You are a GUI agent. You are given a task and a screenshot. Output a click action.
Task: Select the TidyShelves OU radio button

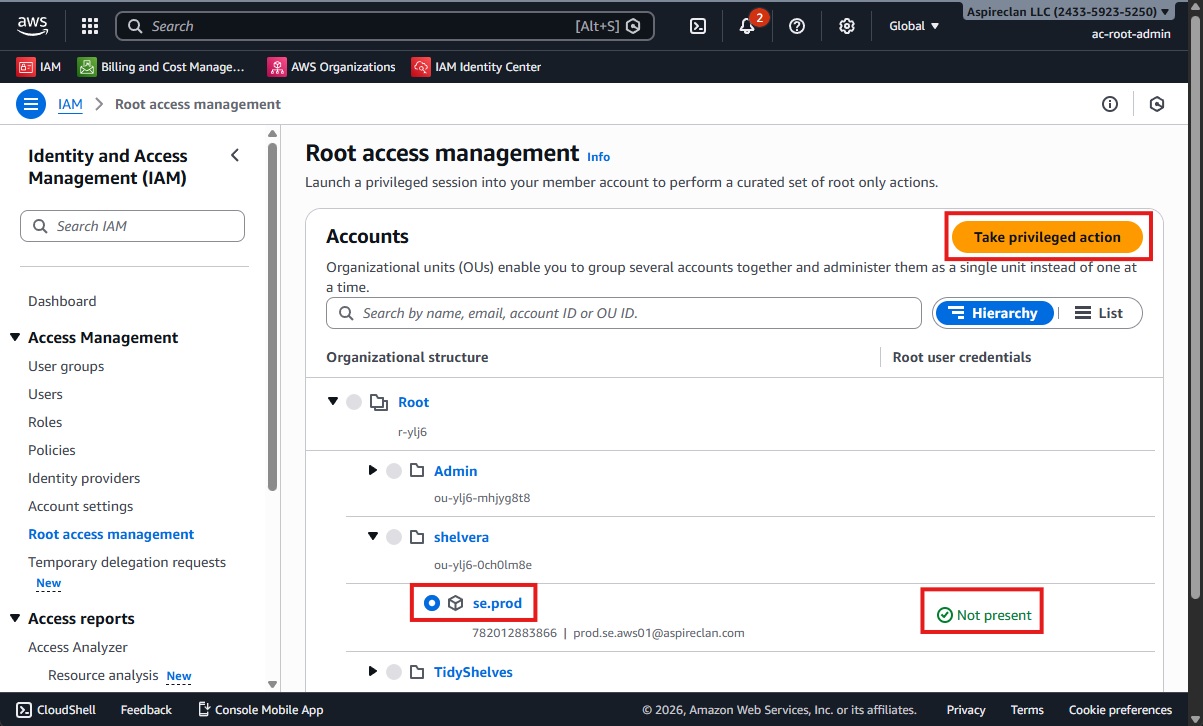click(x=394, y=672)
